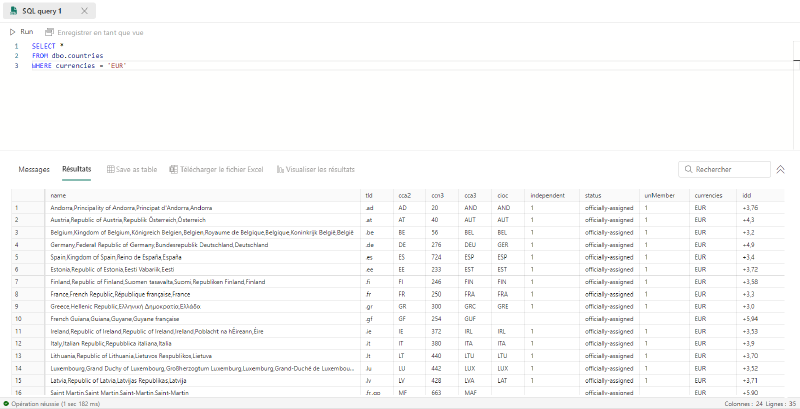Select the France row name cell
Screen dimensions: 800x409
(x=204, y=294)
